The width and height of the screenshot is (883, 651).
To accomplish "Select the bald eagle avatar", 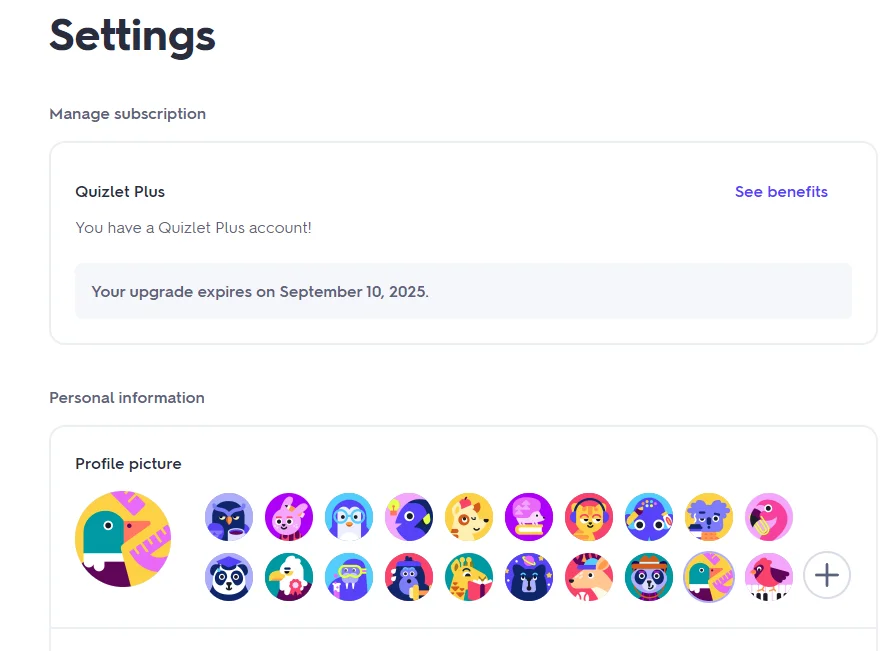I will coord(289,577).
